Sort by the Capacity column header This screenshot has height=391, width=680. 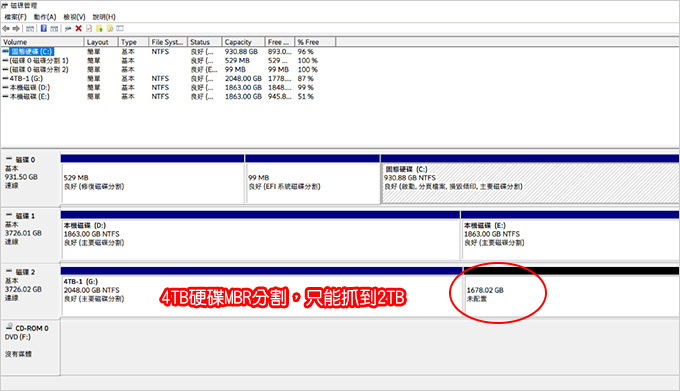click(243, 42)
